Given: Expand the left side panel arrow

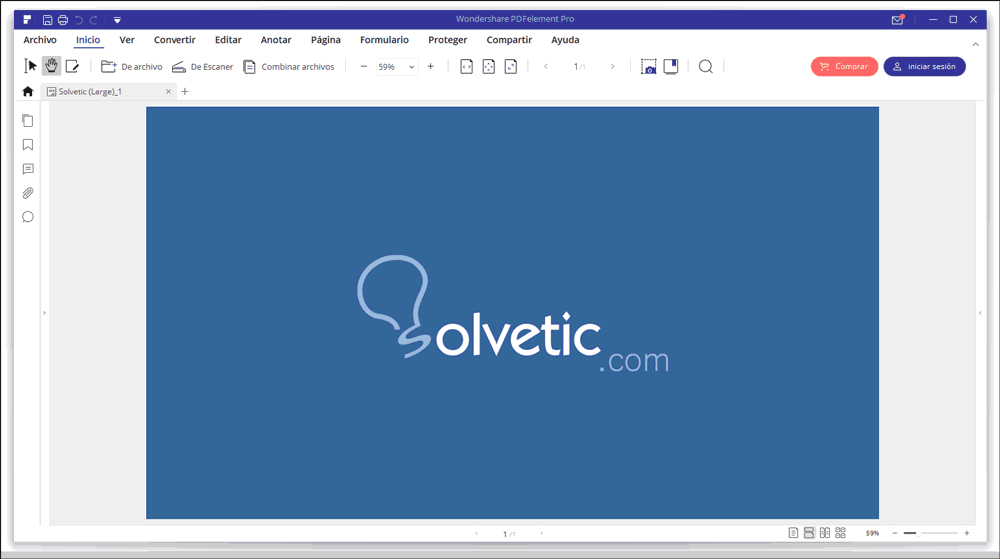Looking at the screenshot, I should pyautogui.click(x=44, y=313).
